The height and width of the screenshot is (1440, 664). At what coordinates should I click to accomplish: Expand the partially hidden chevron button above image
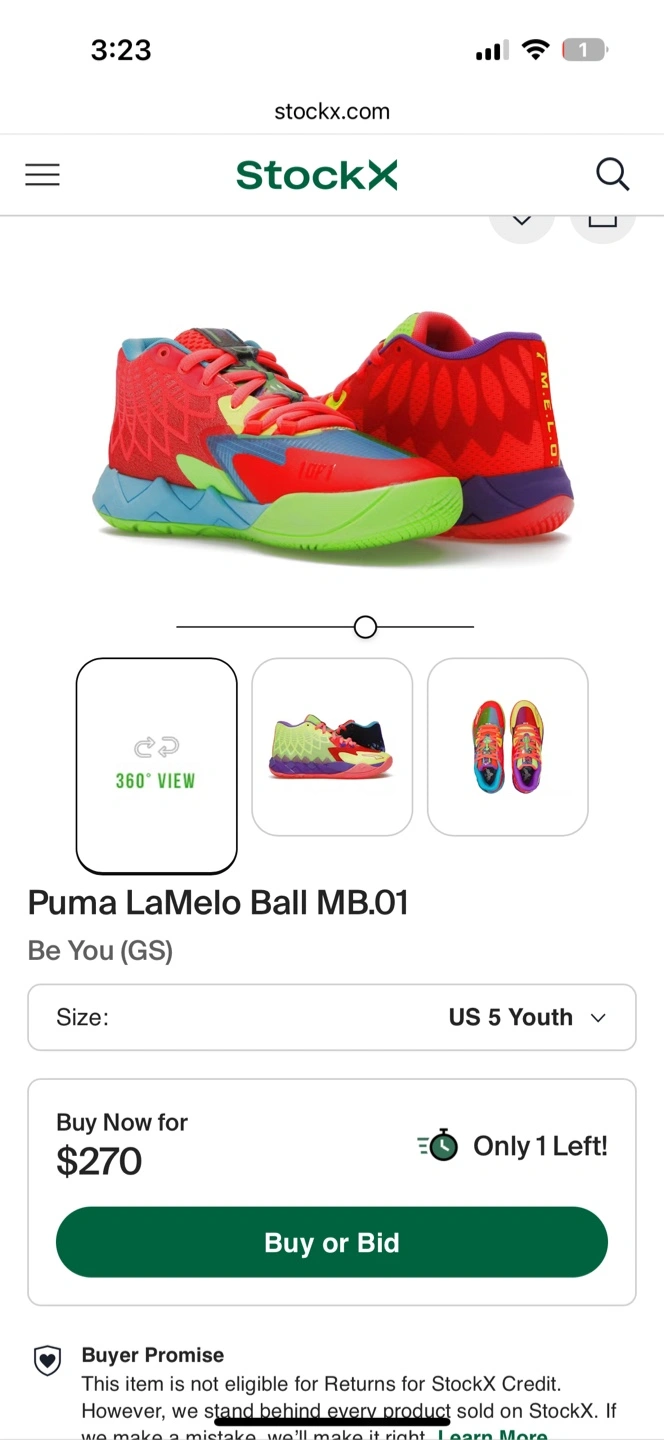pos(521,225)
